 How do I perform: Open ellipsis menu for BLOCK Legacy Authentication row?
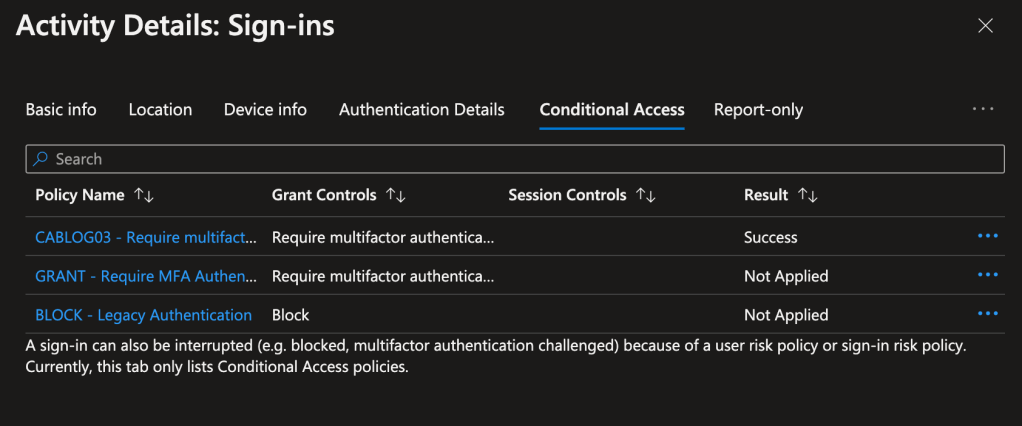point(987,314)
